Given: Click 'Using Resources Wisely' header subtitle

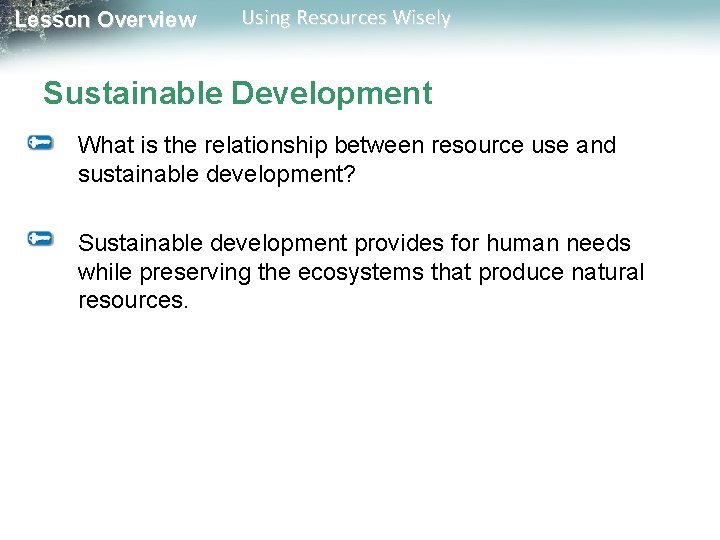Looking at the screenshot, I should (346, 18).
